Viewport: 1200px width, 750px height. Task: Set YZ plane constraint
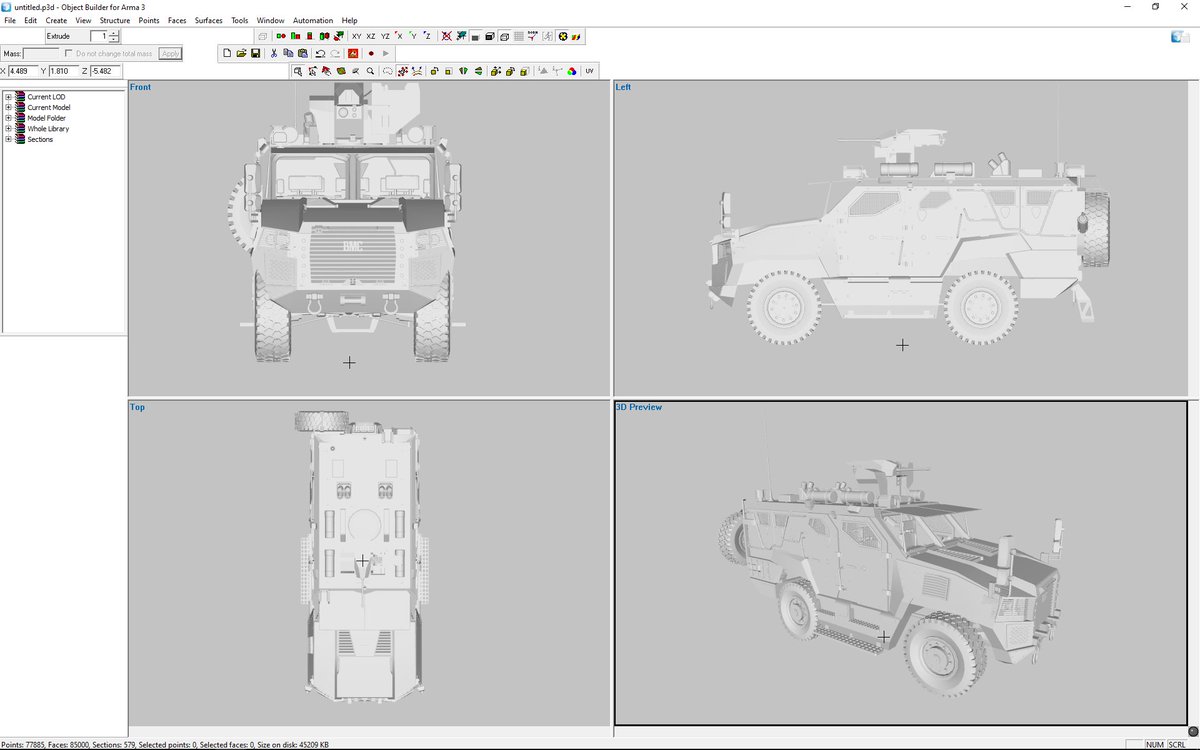pos(385,36)
